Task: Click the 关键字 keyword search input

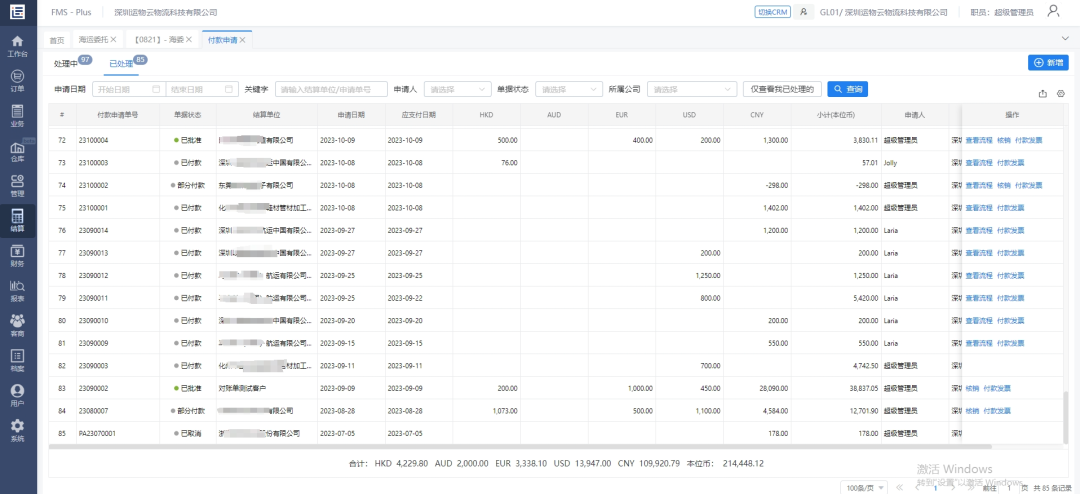Action: (331, 90)
